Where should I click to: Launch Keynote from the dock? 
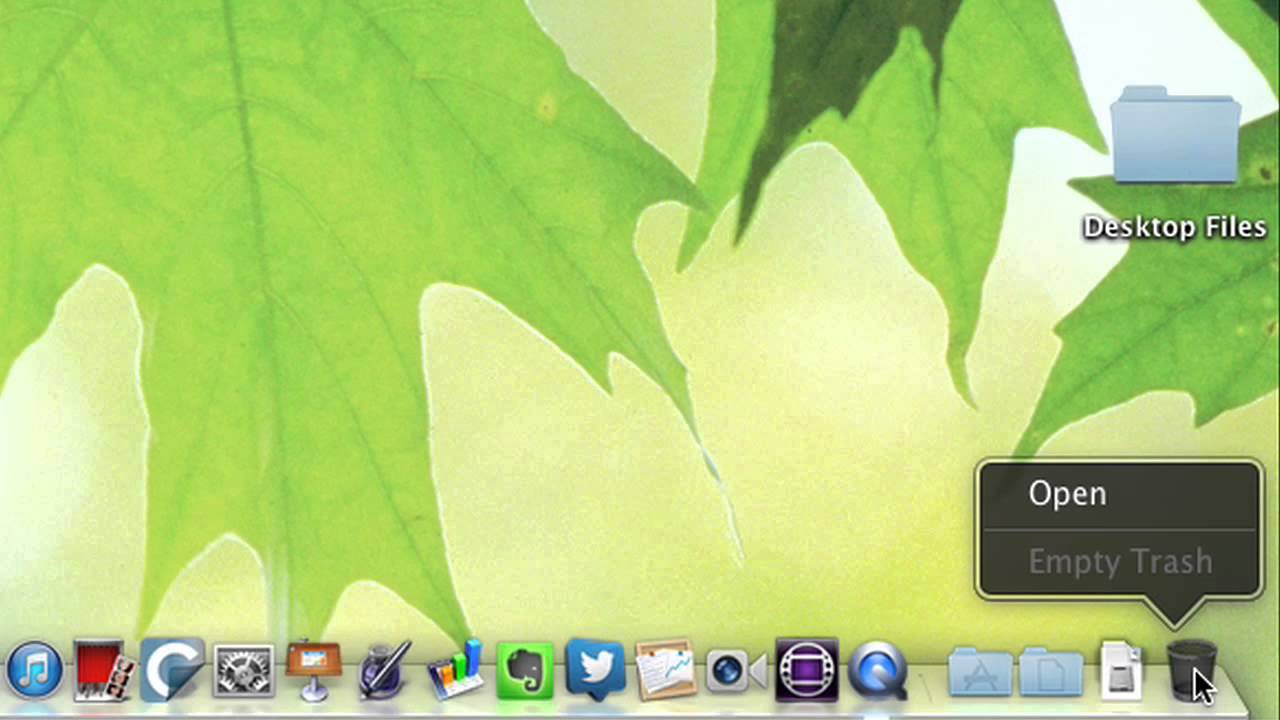(x=313, y=671)
